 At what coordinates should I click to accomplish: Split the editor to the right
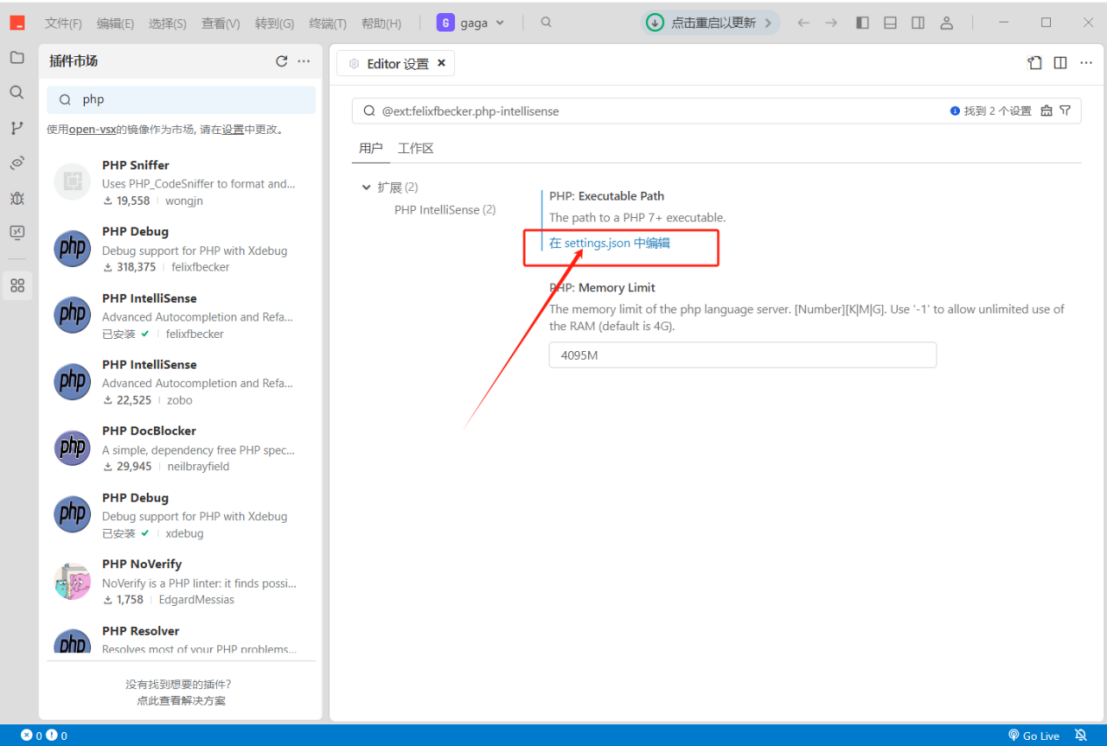pyautogui.click(x=1060, y=63)
